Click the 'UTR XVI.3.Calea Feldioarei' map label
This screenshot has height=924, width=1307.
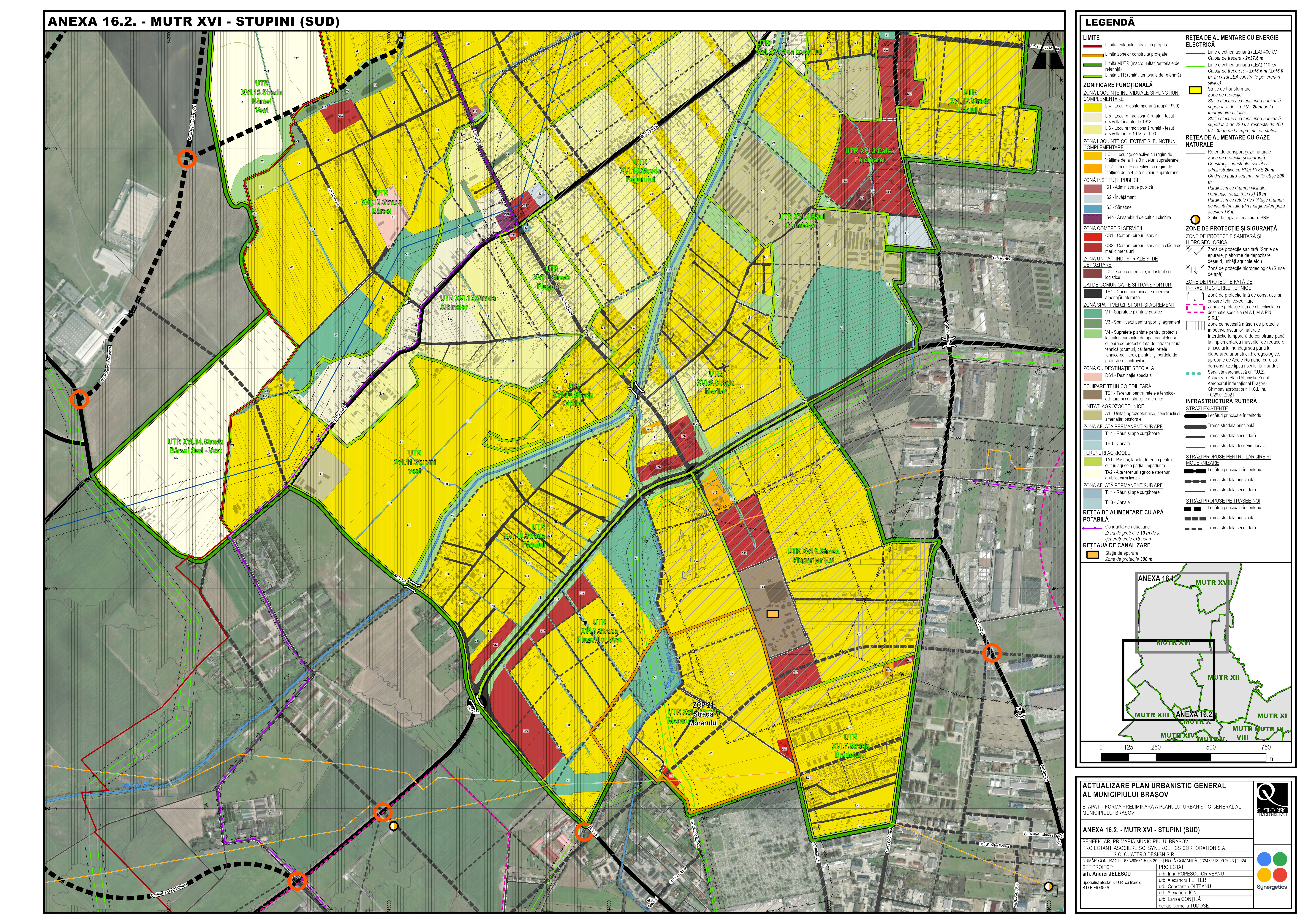click(870, 155)
